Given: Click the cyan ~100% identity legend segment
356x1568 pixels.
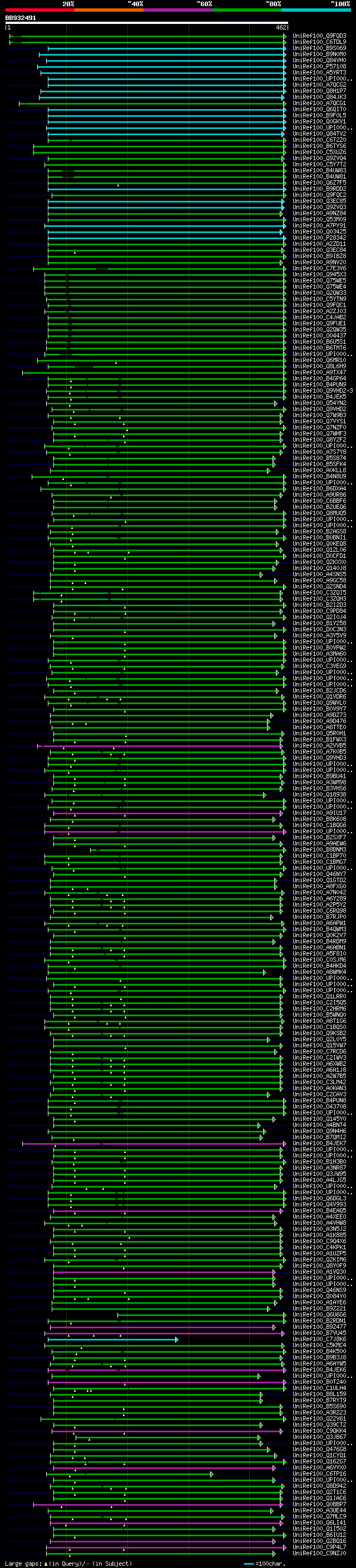Looking at the screenshot, I should tap(317, 10).
